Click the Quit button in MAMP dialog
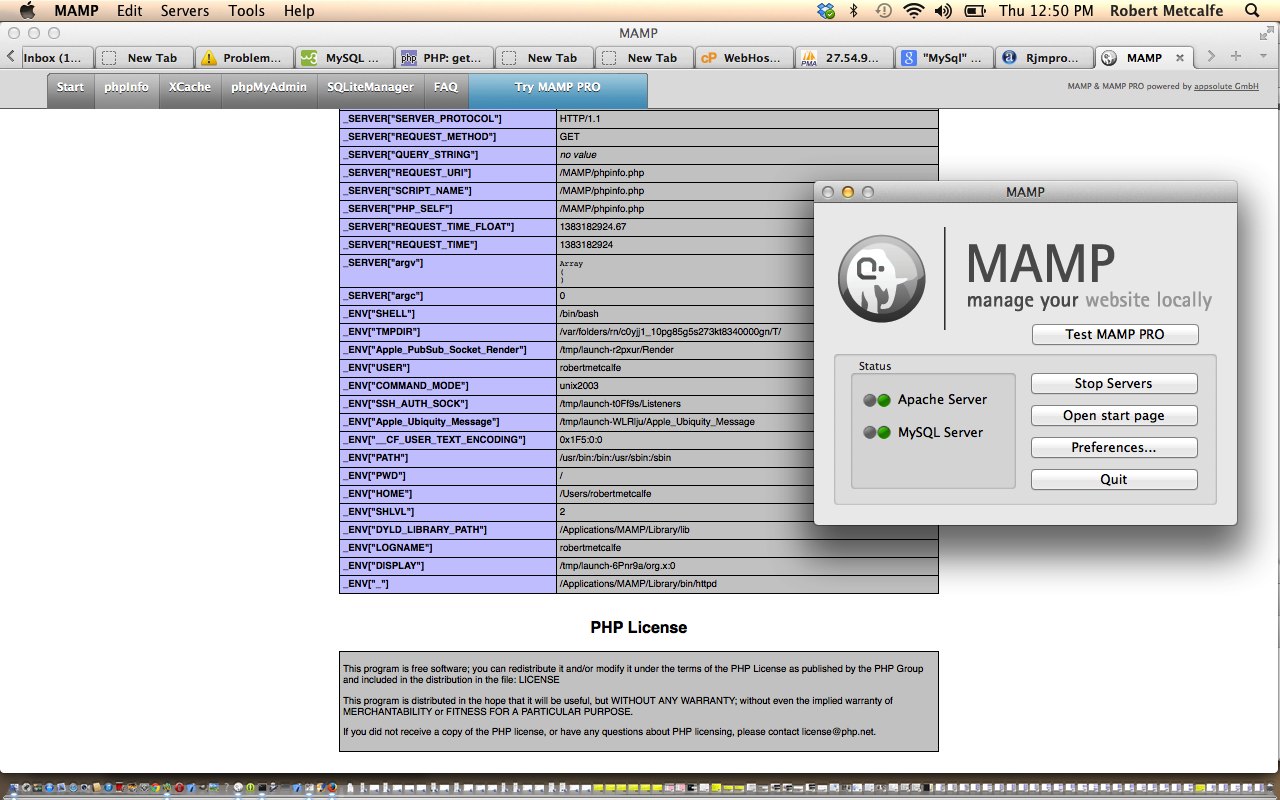 (1114, 480)
